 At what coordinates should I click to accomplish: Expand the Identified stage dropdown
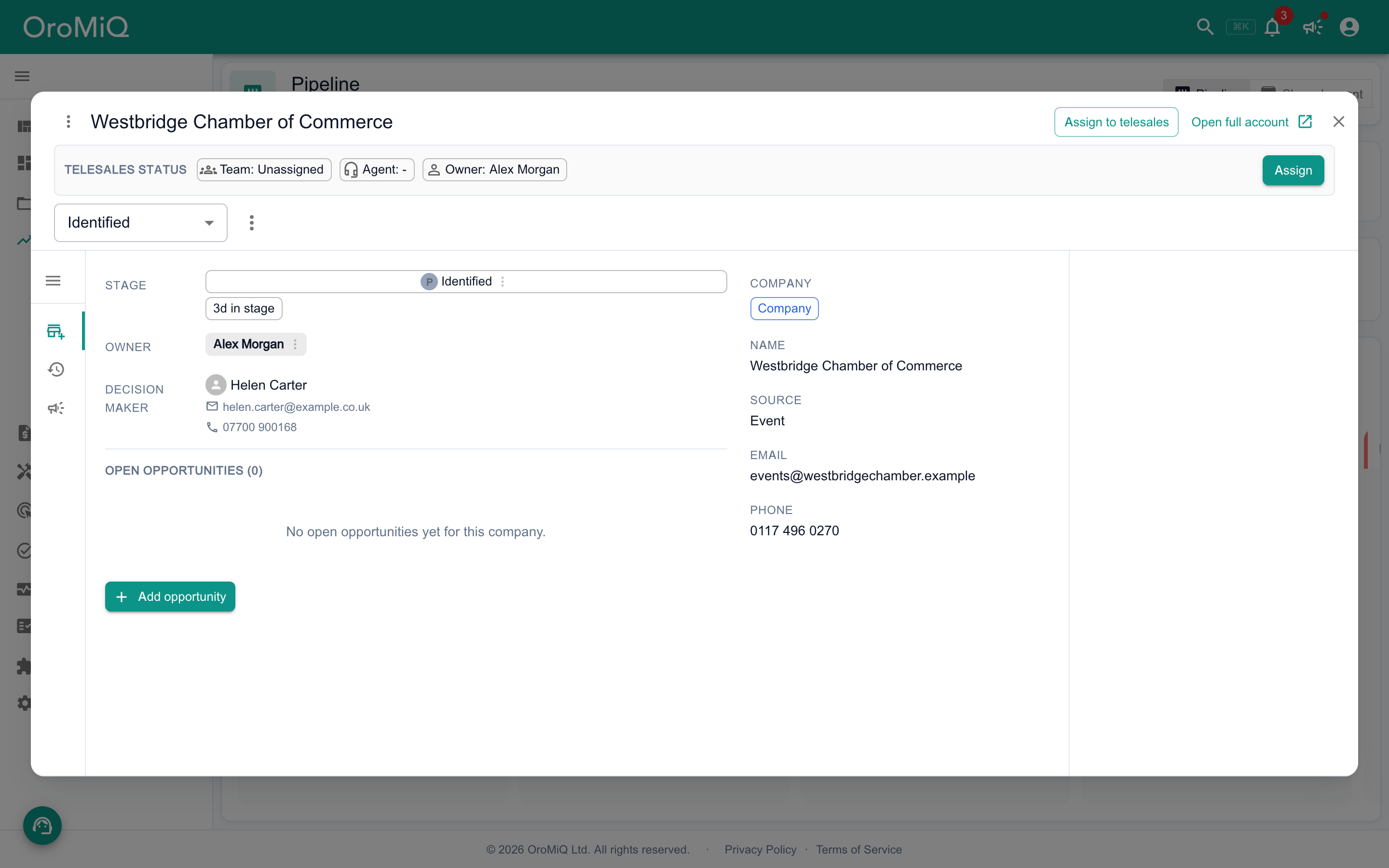(x=141, y=223)
